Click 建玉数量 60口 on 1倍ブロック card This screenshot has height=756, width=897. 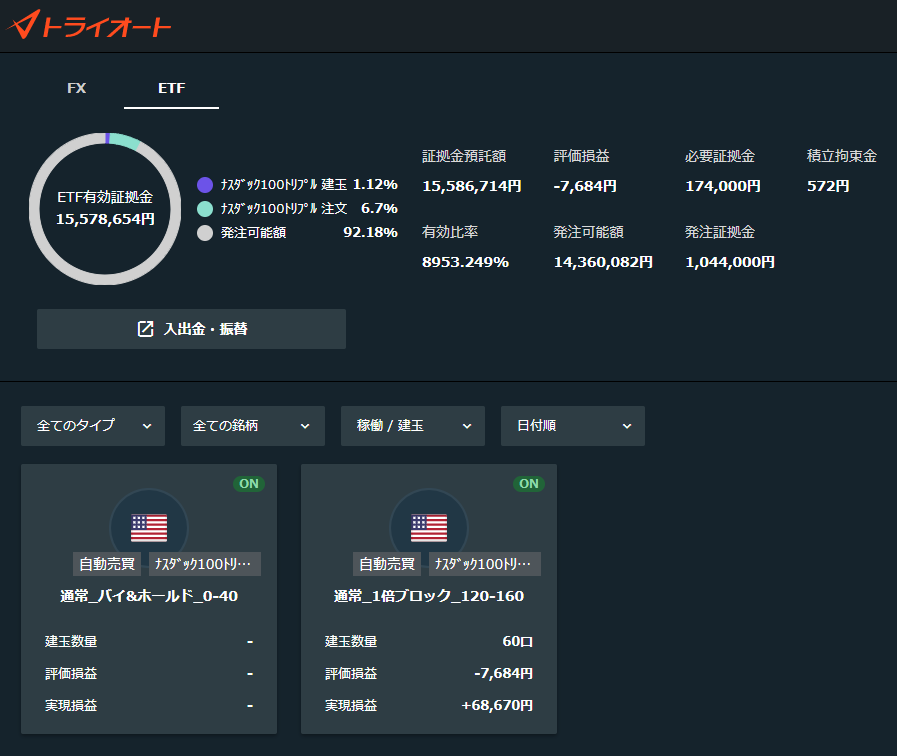point(518,642)
